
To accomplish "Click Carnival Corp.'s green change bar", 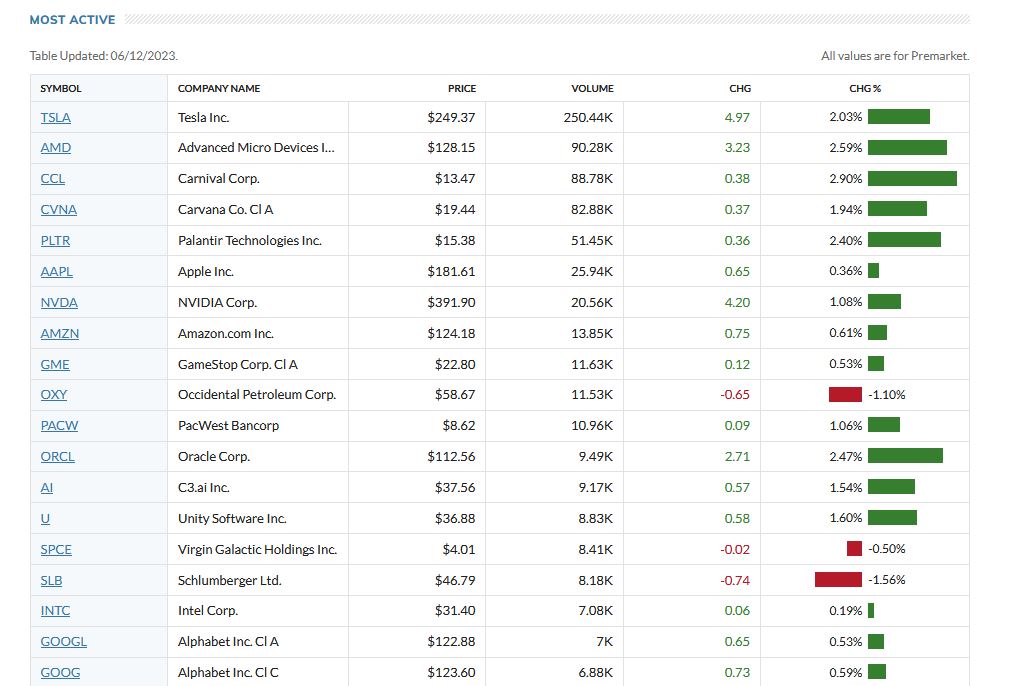I will click(x=912, y=179).
